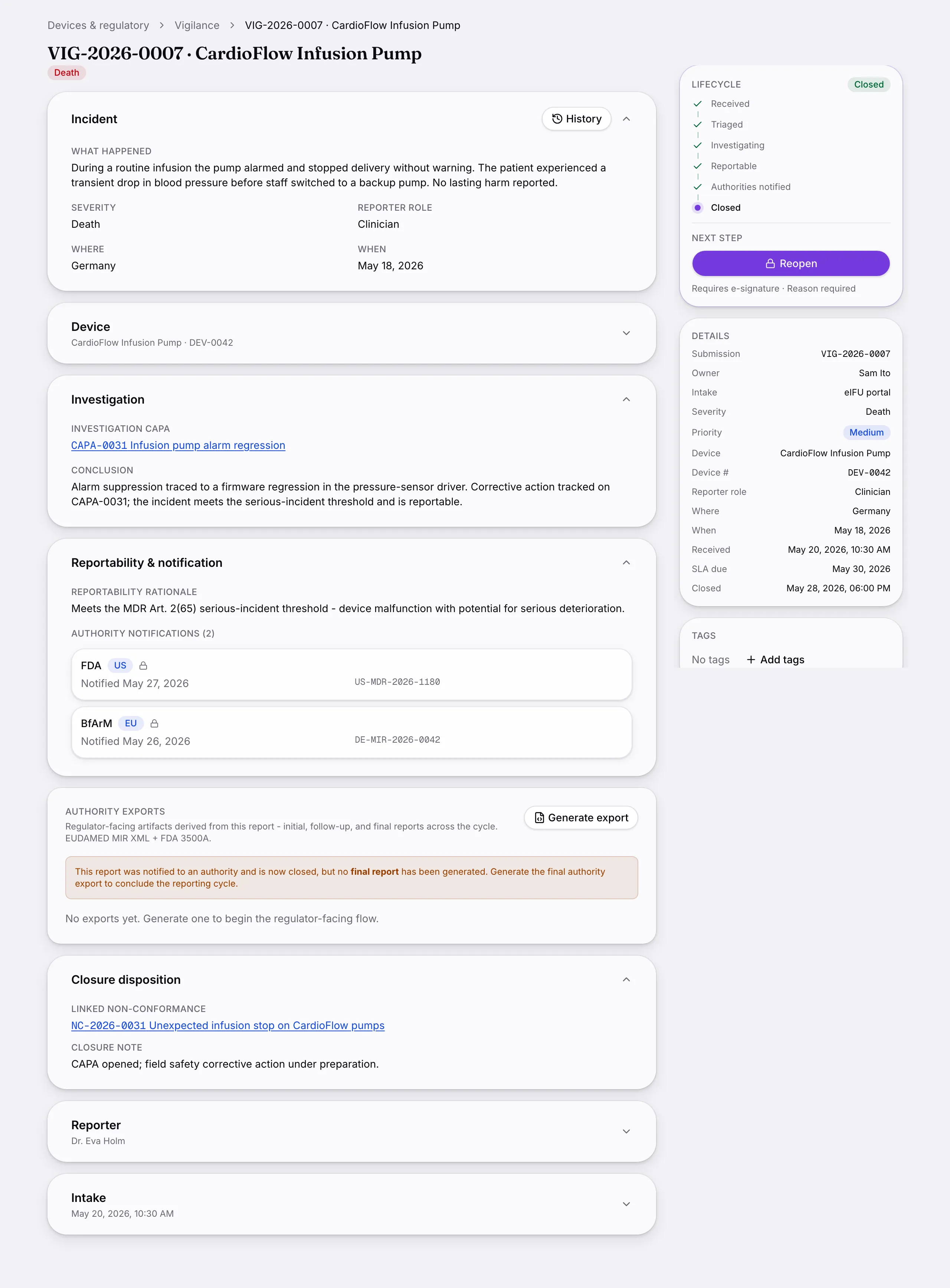Click the Submission value VIG-2026-0007
Image resolution: width=950 pixels, height=1288 pixels.
coord(855,354)
